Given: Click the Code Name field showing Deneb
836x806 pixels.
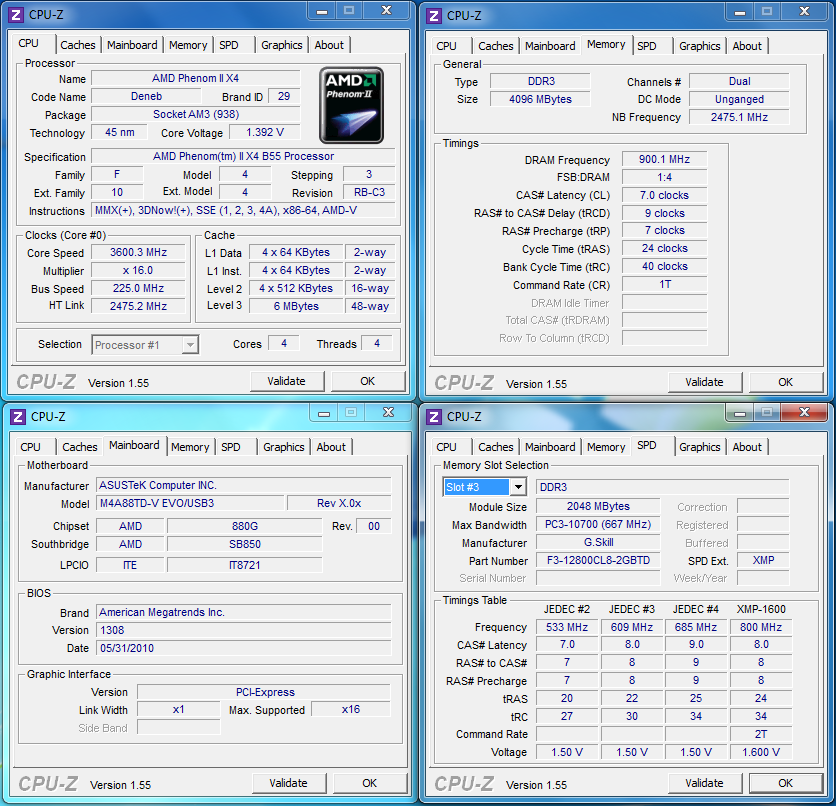Looking at the screenshot, I should point(146,96).
